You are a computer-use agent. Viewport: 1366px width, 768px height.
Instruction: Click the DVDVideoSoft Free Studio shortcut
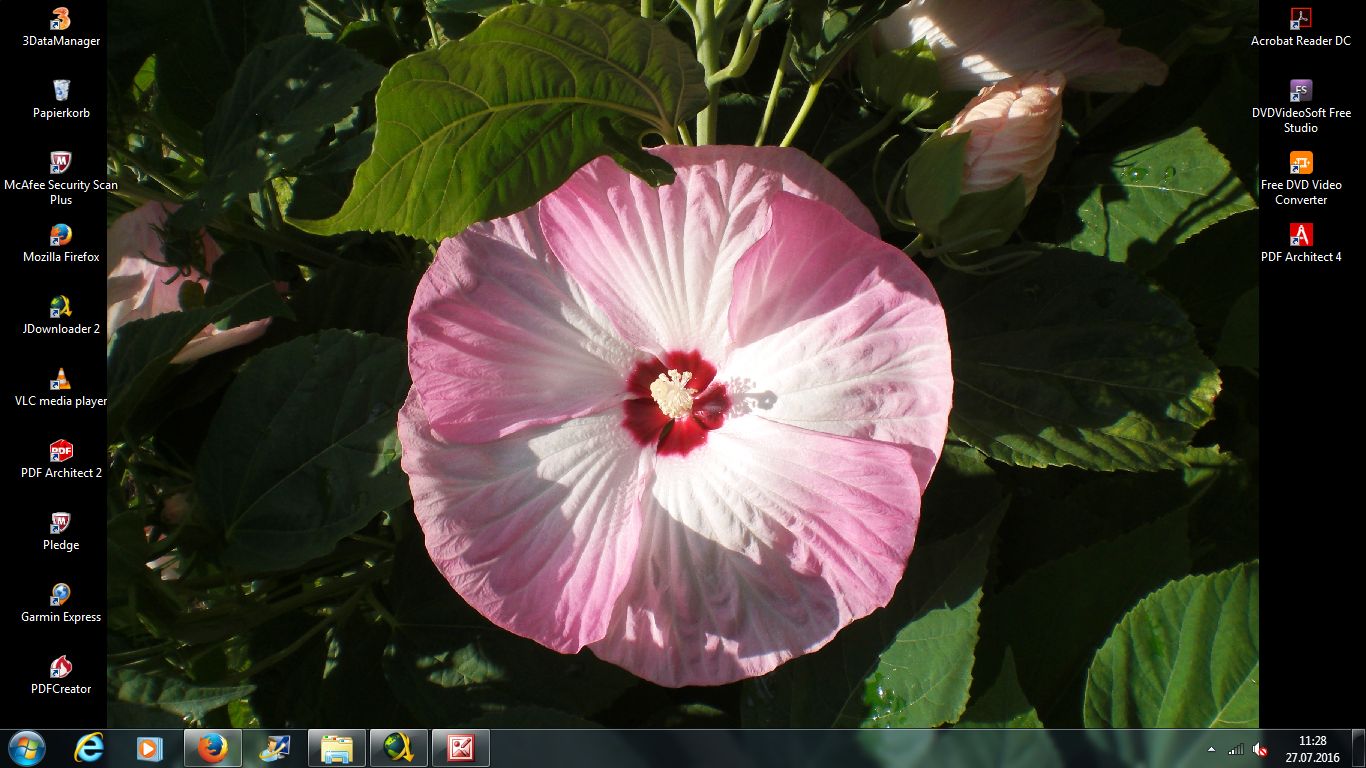(x=1300, y=91)
